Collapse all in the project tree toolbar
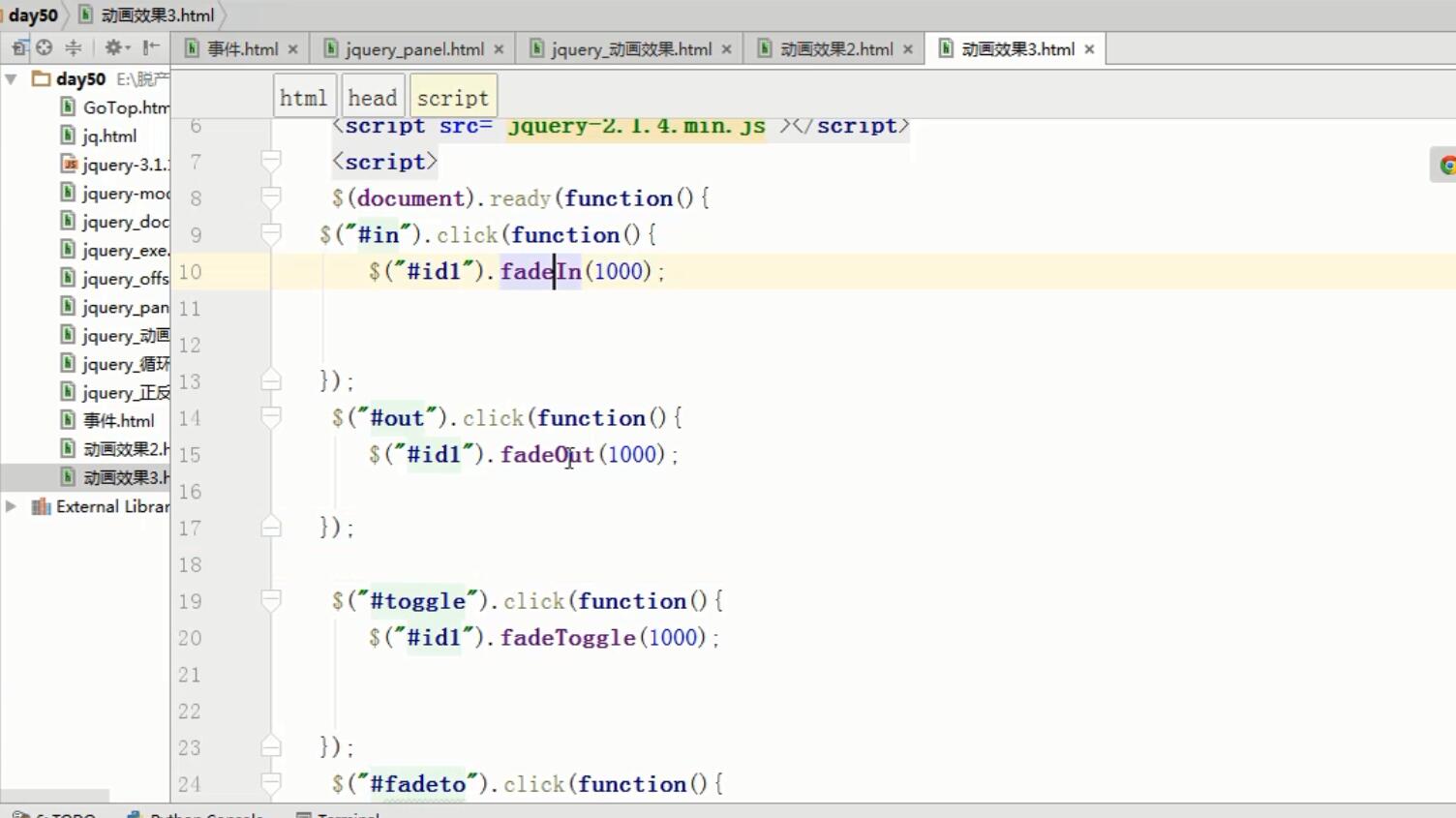Image resolution: width=1456 pixels, height=818 pixels. click(74, 47)
